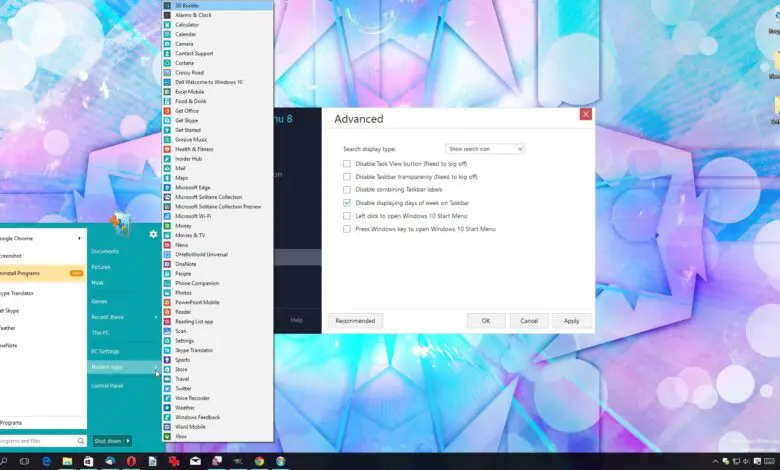Expand Modern Apps submenu
780x470 pixels.
156,367
